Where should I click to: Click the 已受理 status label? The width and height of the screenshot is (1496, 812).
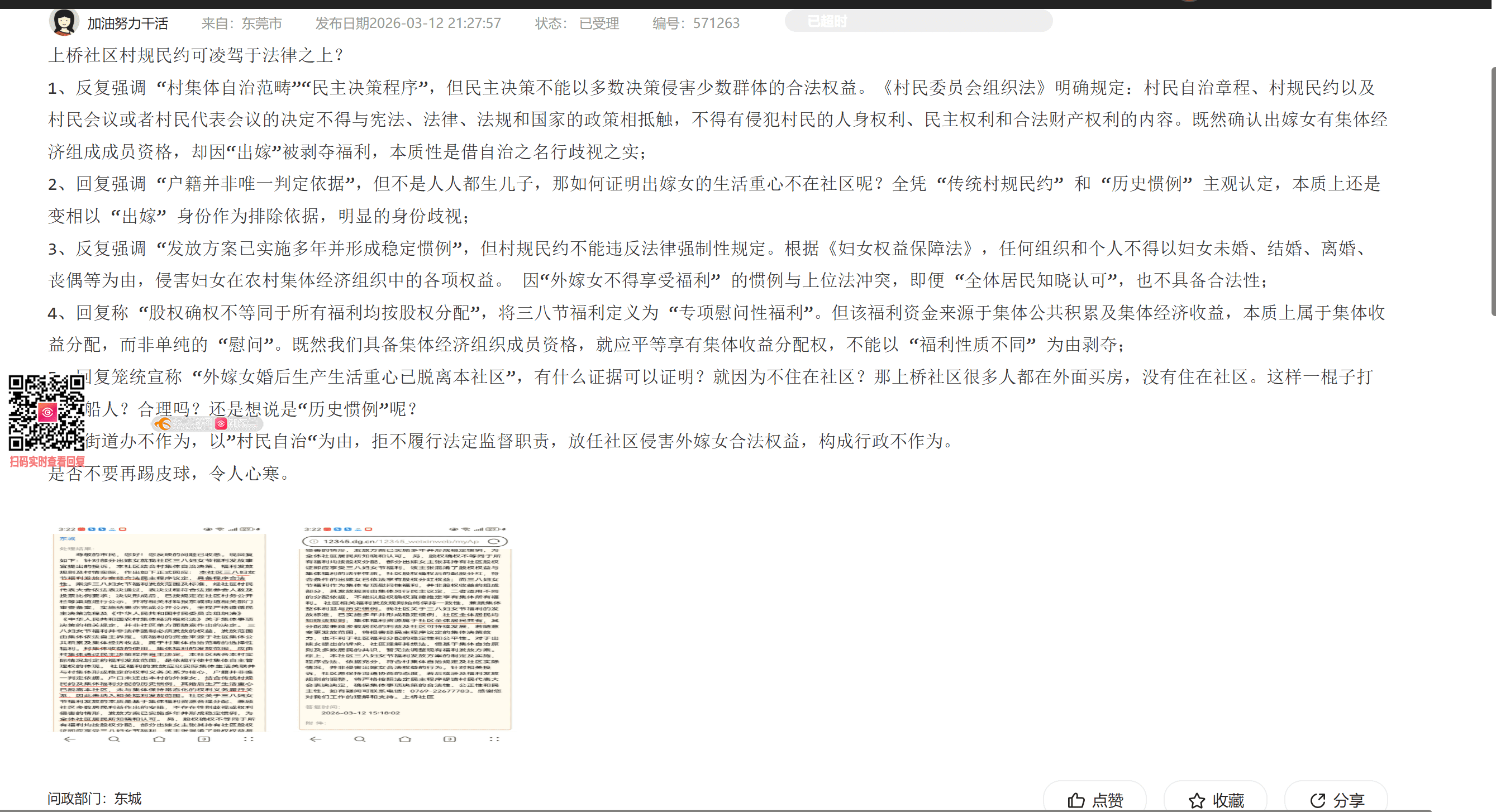[x=599, y=23]
